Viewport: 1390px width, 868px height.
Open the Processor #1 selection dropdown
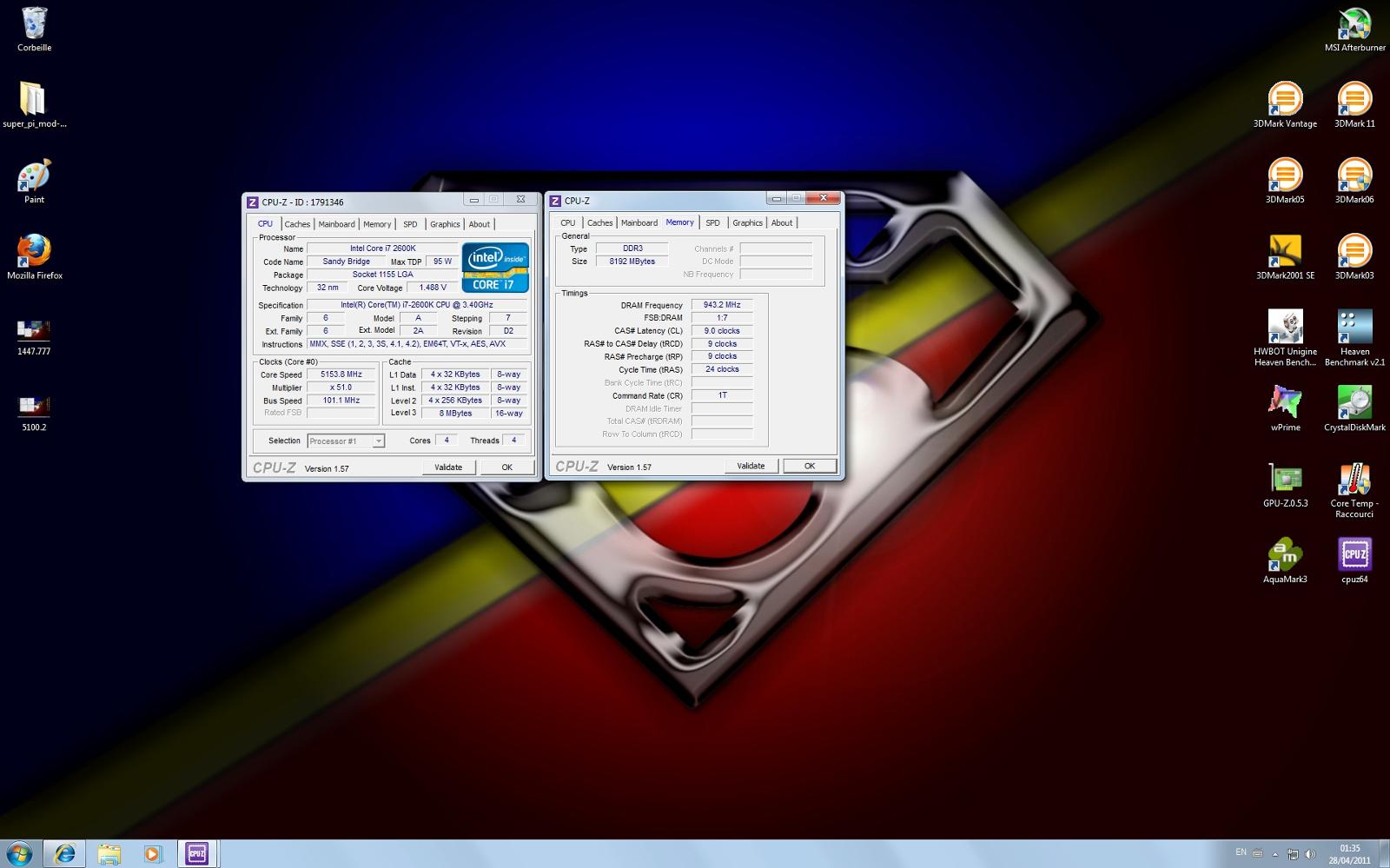click(x=346, y=441)
